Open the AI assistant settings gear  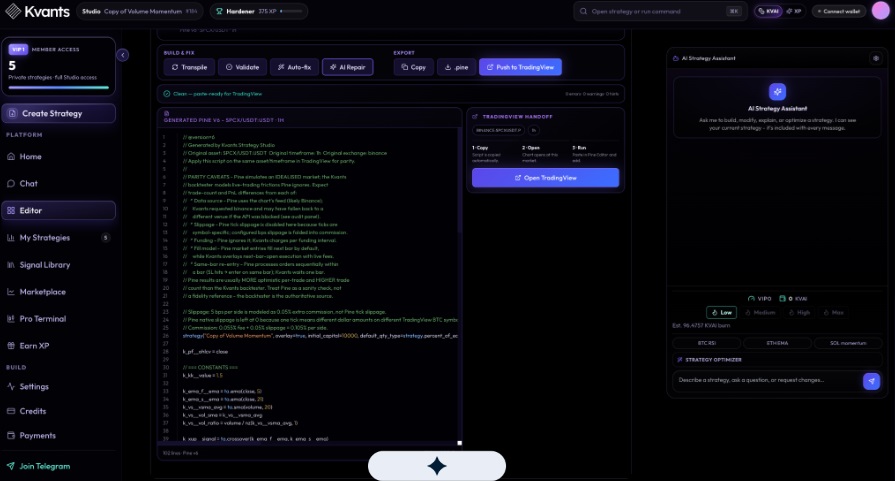click(x=876, y=58)
